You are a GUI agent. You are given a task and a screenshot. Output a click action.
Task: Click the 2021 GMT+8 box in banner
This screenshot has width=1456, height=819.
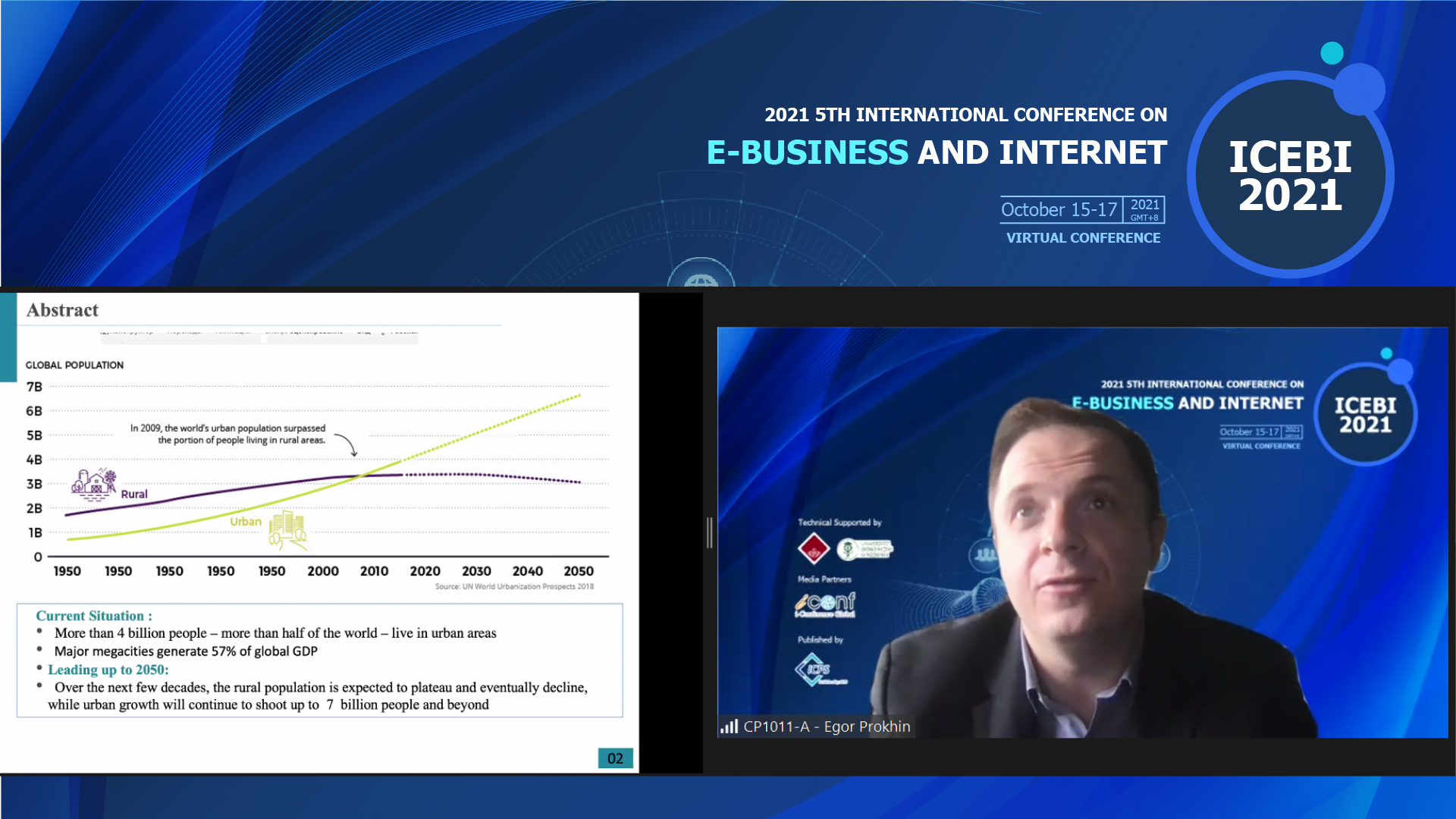point(1144,209)
